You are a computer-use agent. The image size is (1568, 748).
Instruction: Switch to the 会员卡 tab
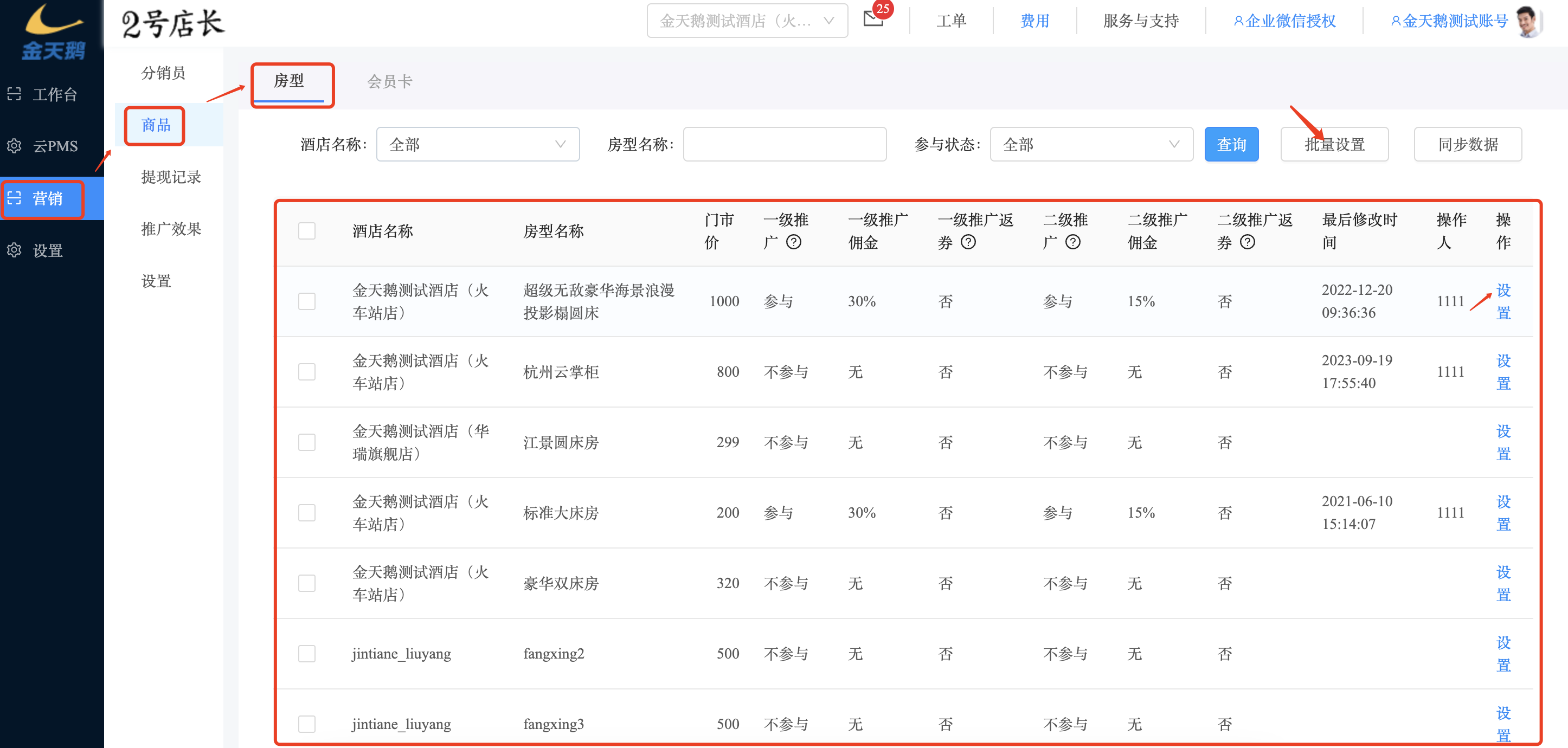(390, 81)
